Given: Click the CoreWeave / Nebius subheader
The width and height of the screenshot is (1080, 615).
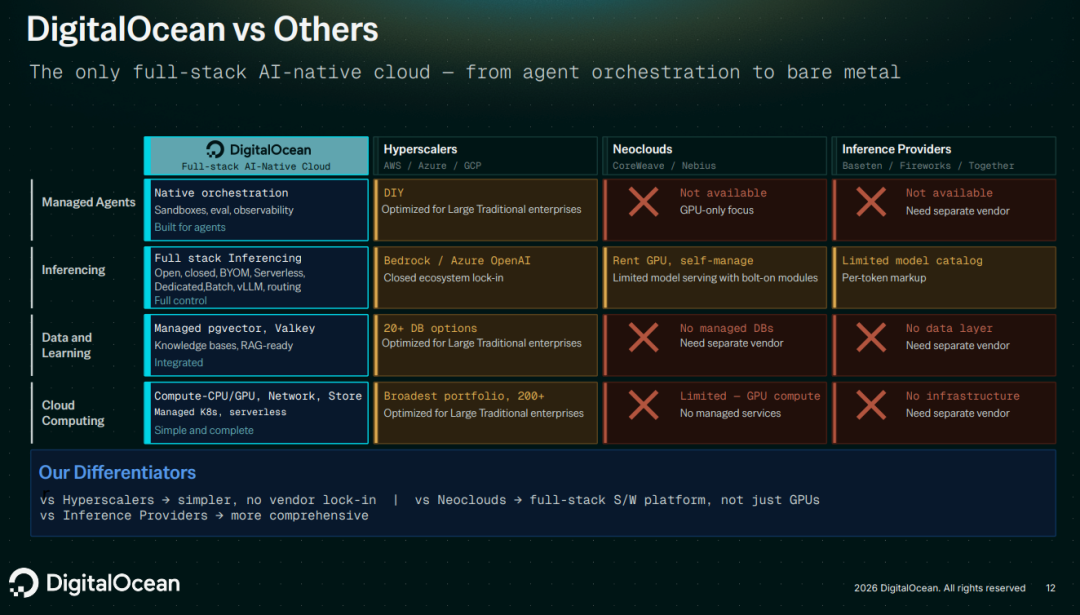Looking at the screenshot, I should (664, 166).
